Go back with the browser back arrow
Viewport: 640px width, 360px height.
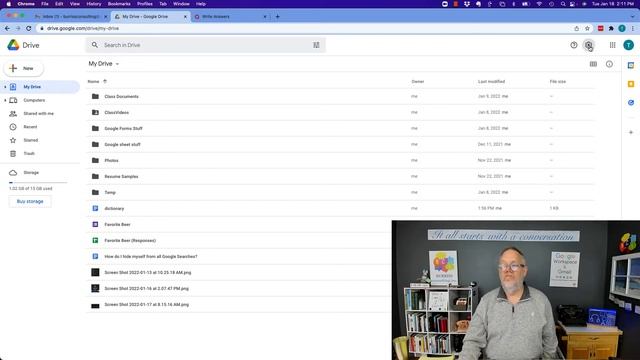tap(7, 28)
